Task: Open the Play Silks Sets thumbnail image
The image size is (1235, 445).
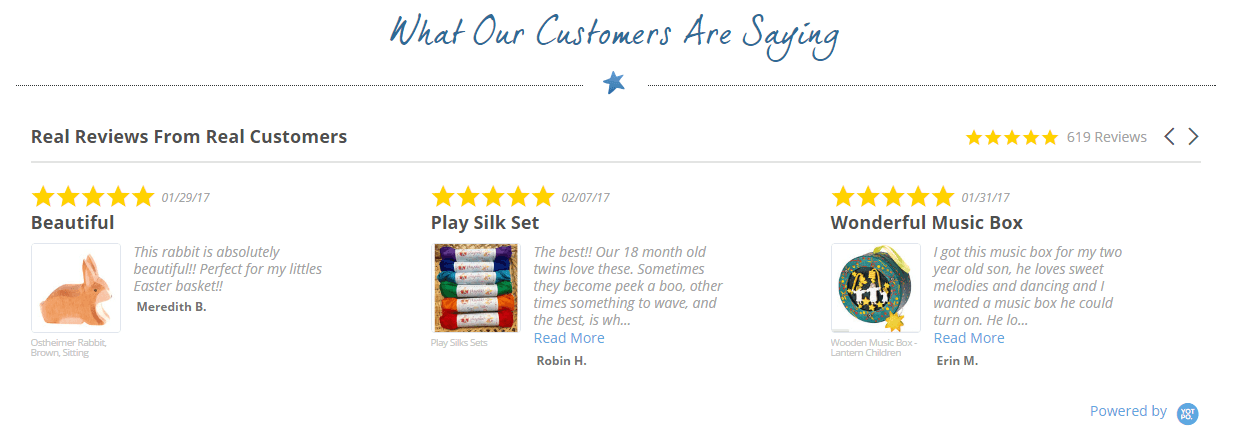Action: [x=476, y=288]
